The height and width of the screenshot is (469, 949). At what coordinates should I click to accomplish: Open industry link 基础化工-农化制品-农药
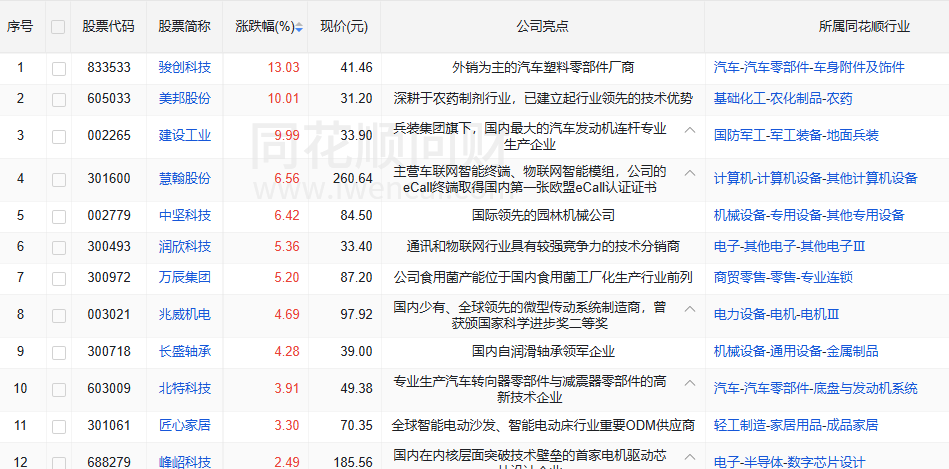click(783, 99)
